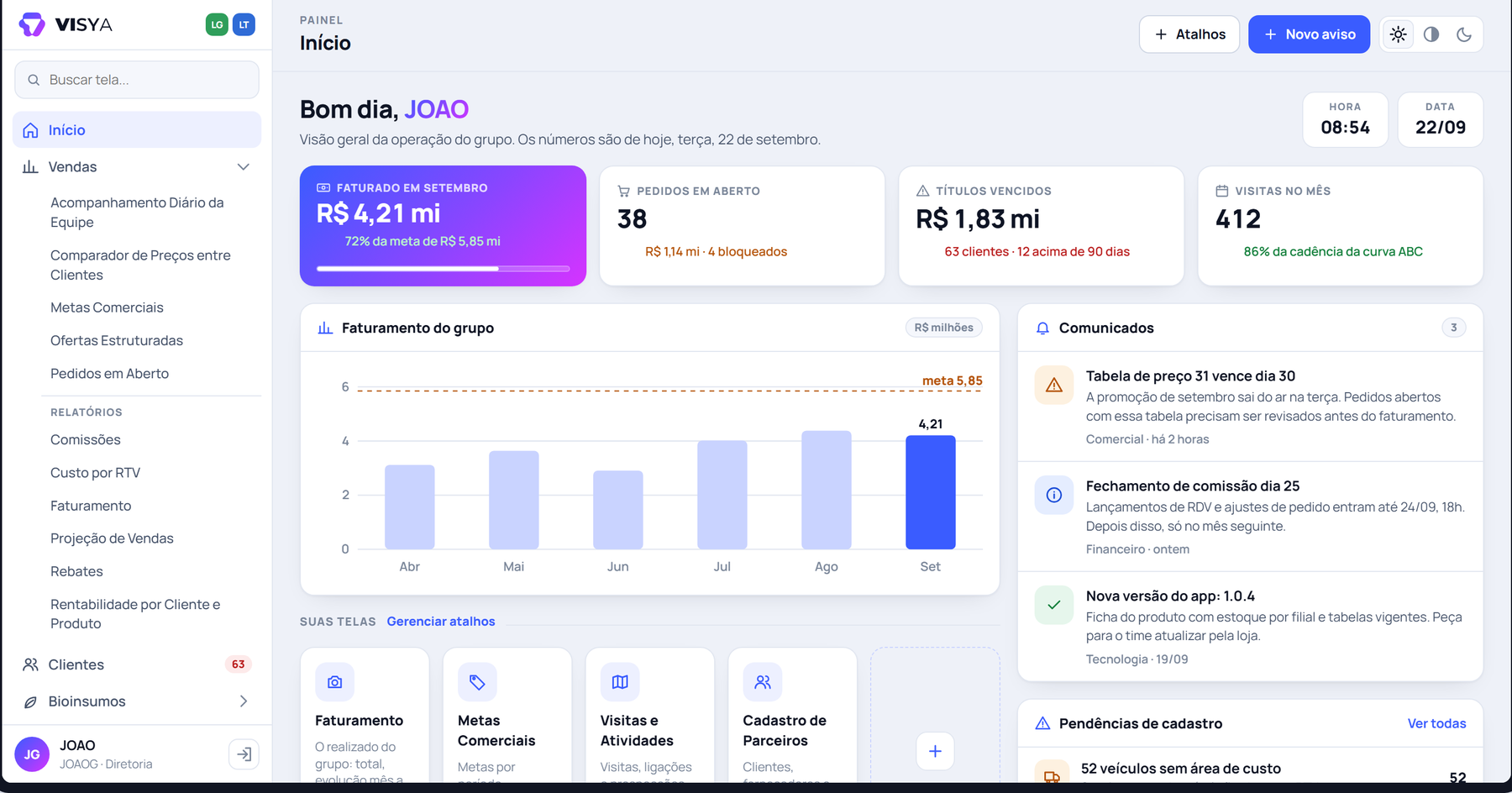Expand the Bioinsumos menu chevron
This screenshot has height=793, width=1512.
244,701
